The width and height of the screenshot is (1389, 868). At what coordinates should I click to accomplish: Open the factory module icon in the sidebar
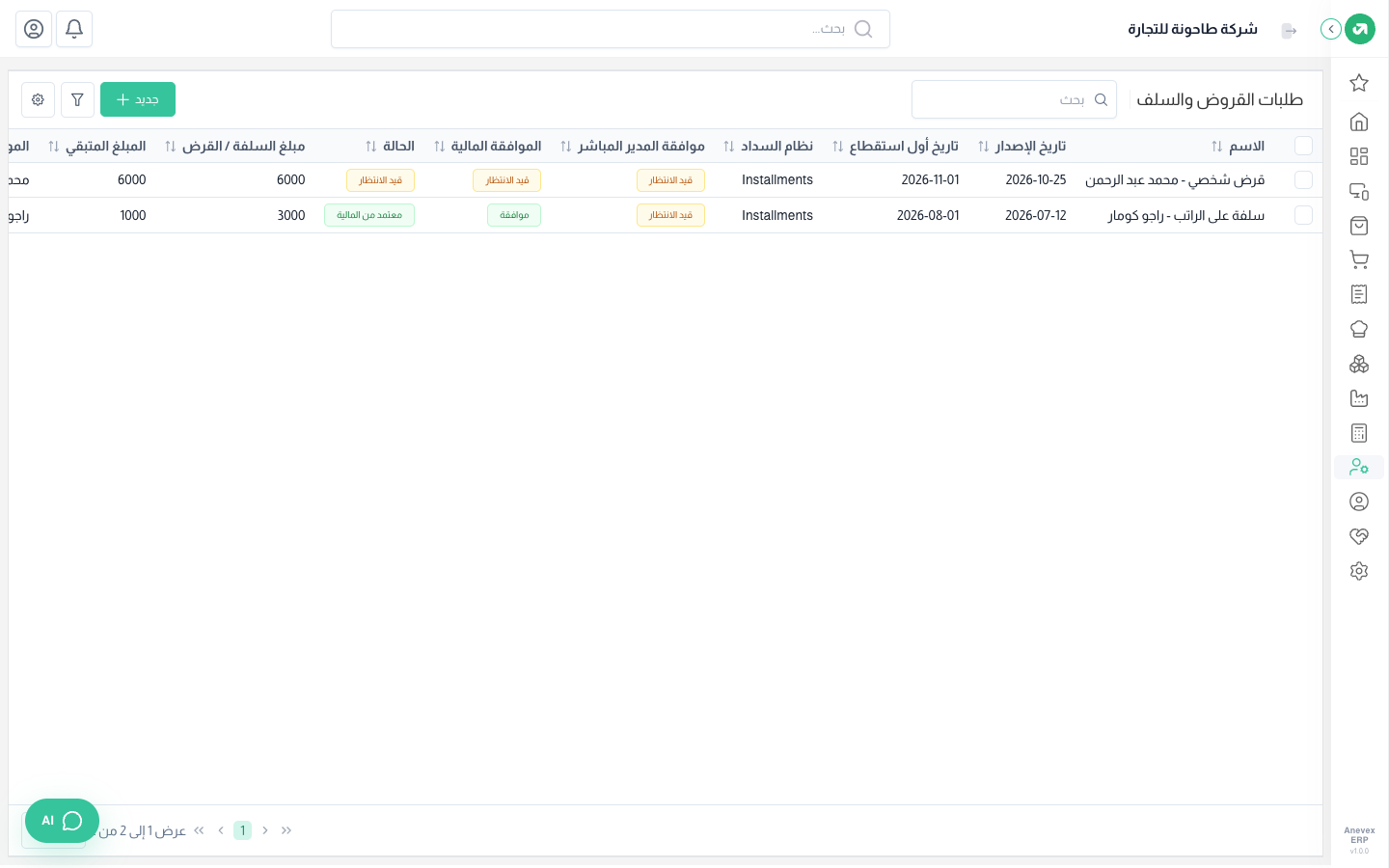pyautogui.click(x=1359, y=398)
